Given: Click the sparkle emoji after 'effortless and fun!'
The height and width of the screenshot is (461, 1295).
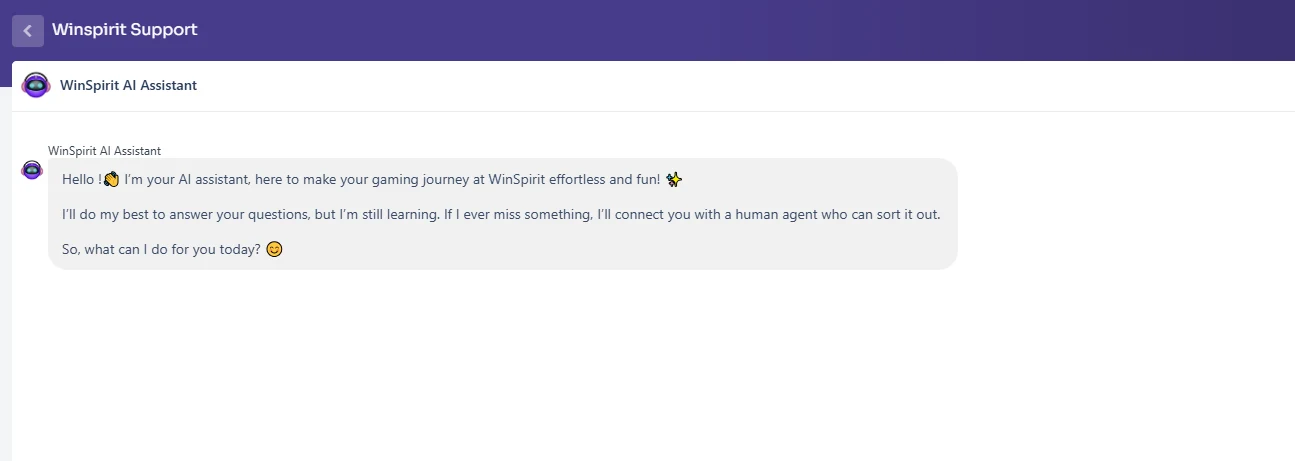Looking at the screenshot, I should tap(674, 179).
